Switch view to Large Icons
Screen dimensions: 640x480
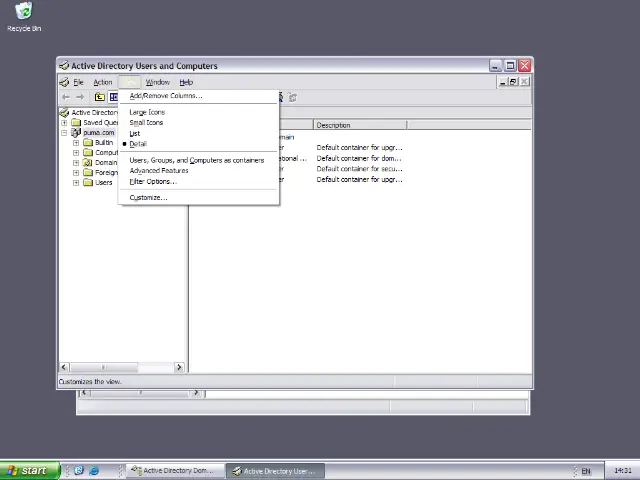tap(147, 112)
